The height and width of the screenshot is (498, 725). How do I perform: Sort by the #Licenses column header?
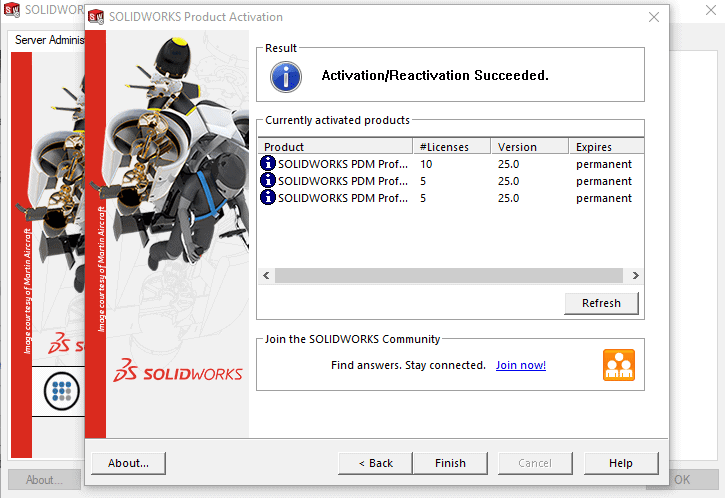coord(451,147)
